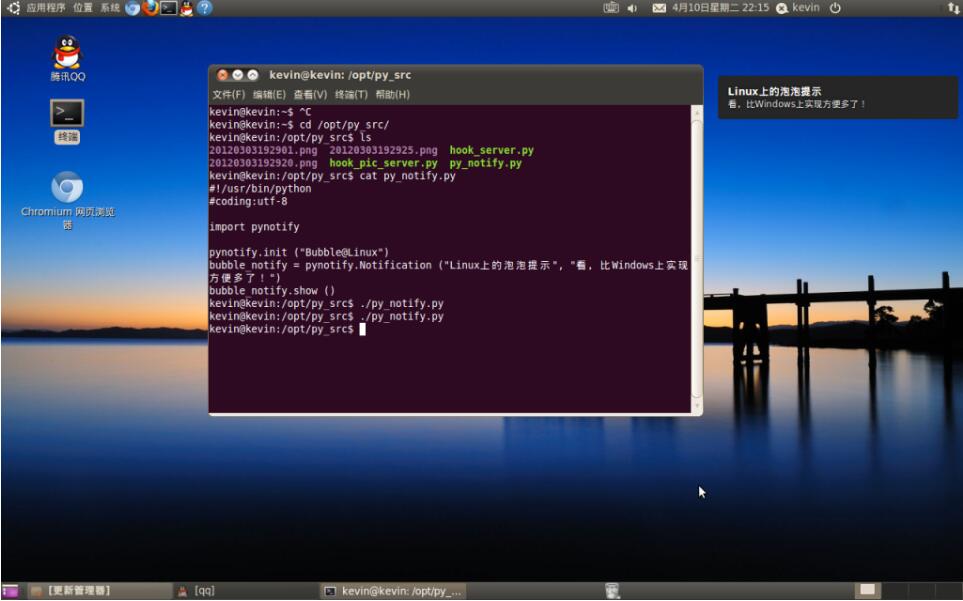The image size is (963, 601).
Task: Open the kevin user menu
Action: (798, 8)
